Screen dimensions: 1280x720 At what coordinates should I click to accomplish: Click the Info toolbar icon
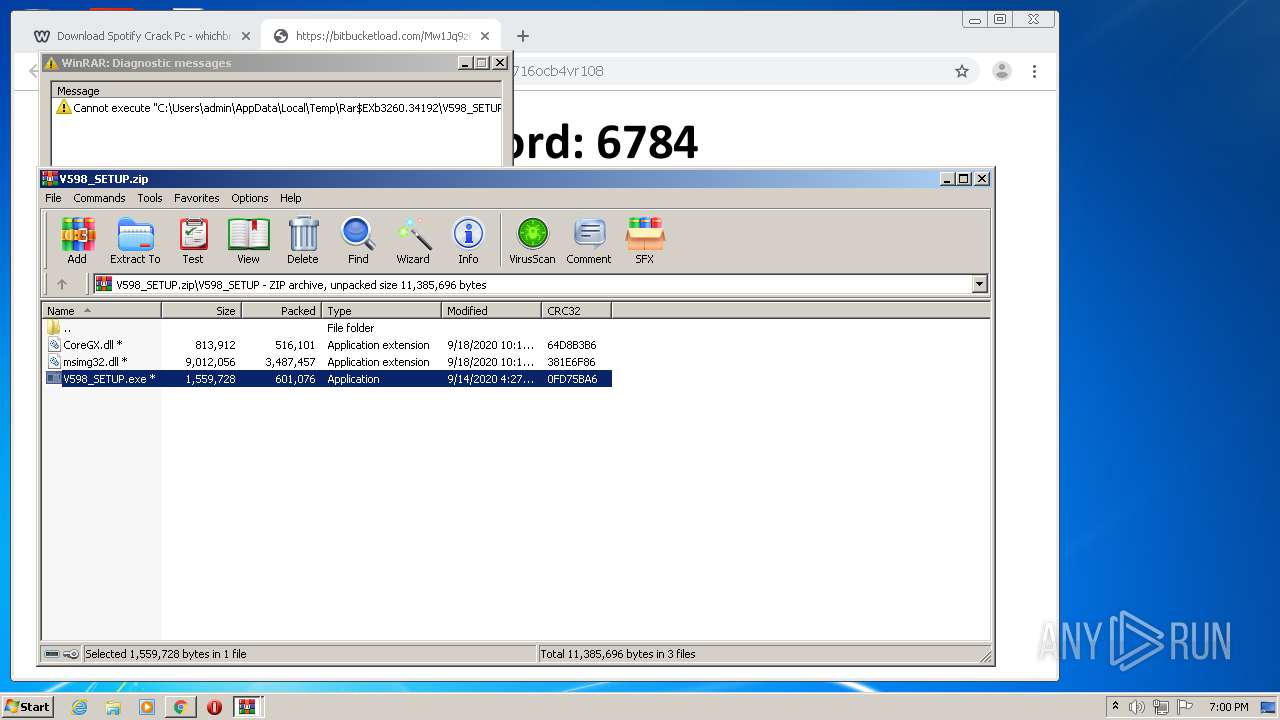pos(468,240)
